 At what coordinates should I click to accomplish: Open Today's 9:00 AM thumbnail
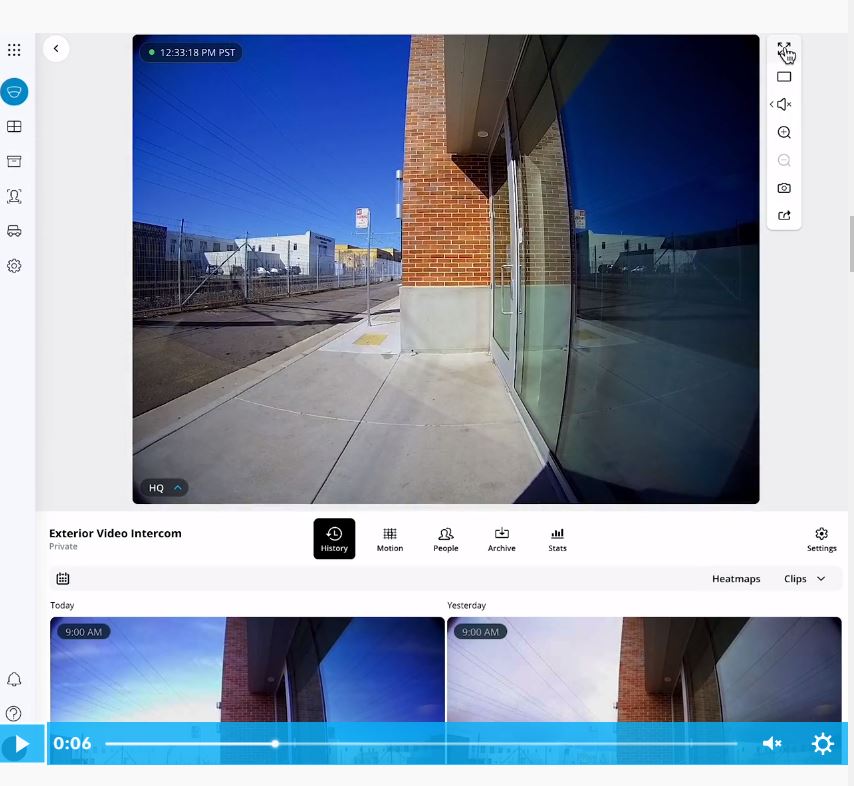click(247, 669)
